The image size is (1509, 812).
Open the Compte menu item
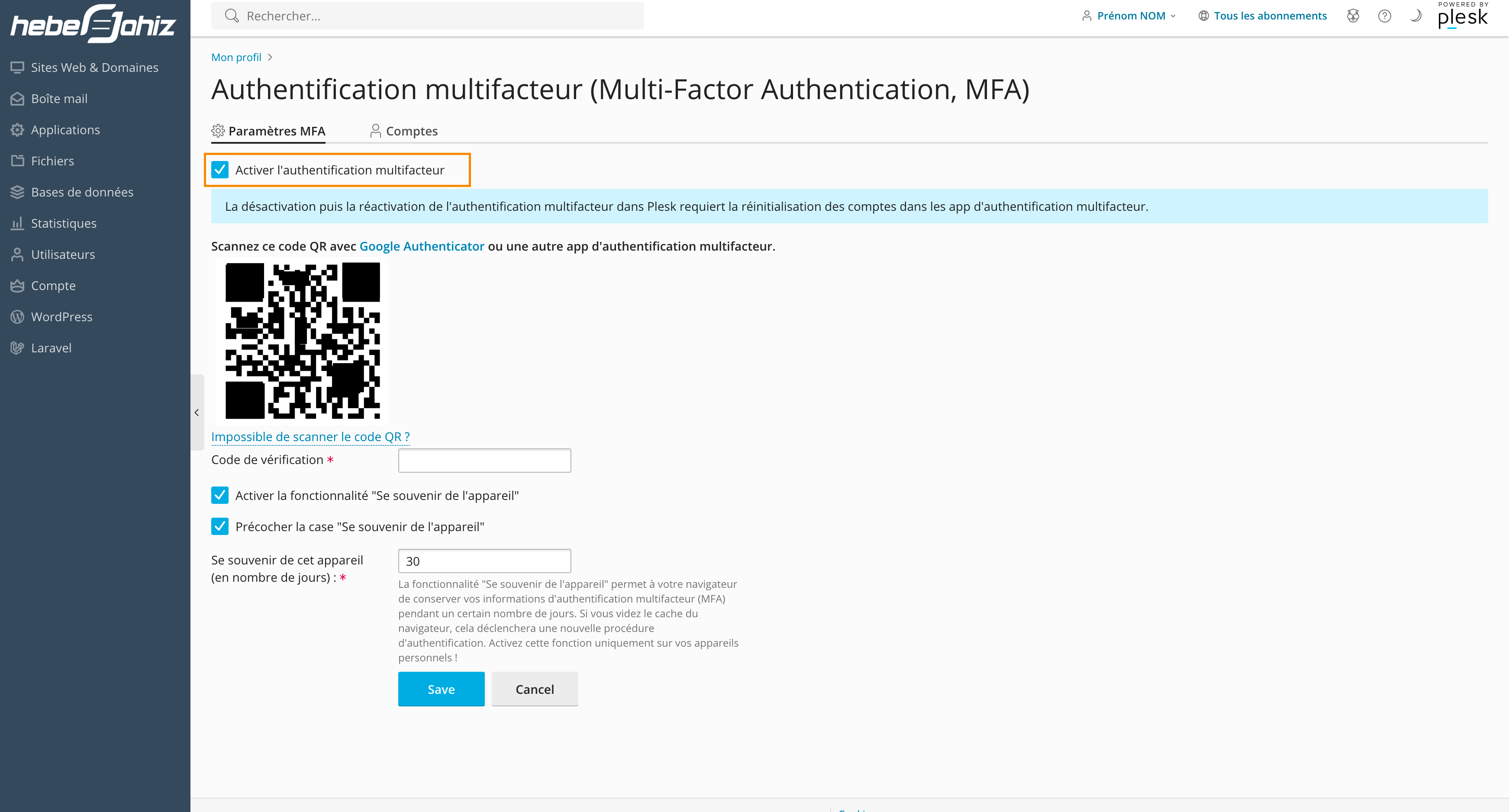point(95,285)
